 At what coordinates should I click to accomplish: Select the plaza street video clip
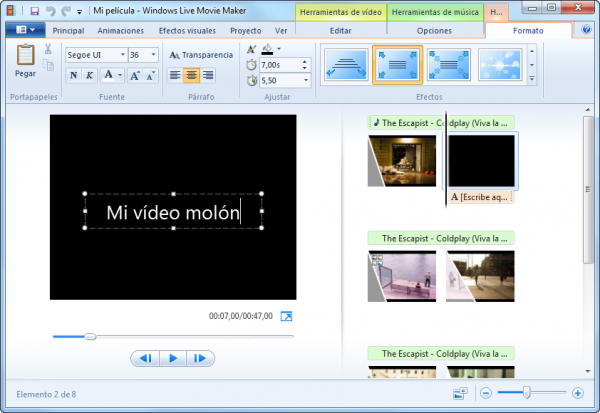pyautogui.click(x=480, y=276)
